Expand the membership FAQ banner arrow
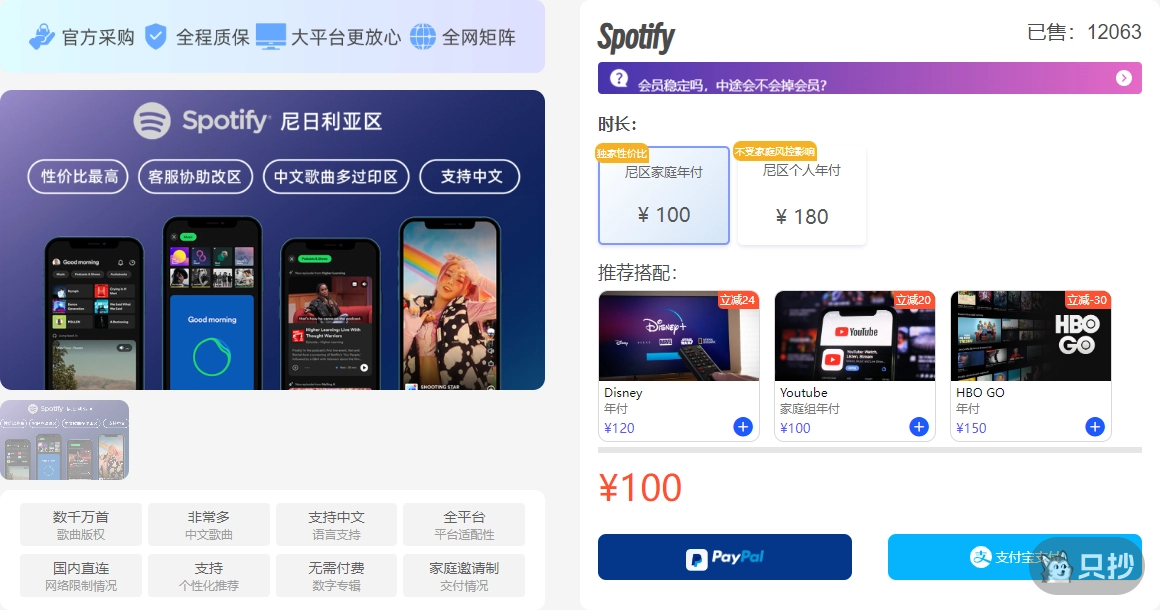The image size is (1160, 610). pyautogui.click(x=1124, y=78)
